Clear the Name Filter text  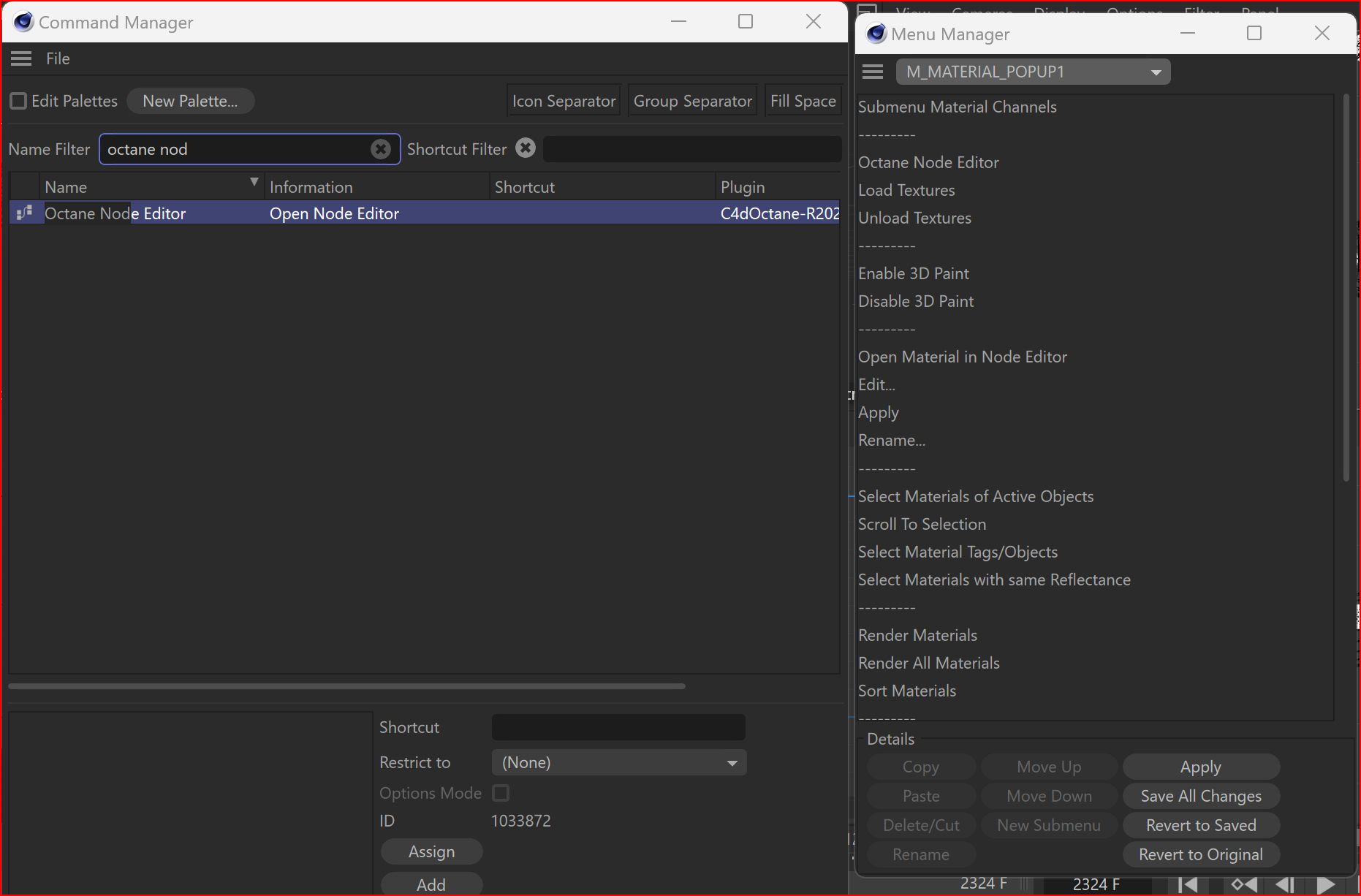click(380, 149)
